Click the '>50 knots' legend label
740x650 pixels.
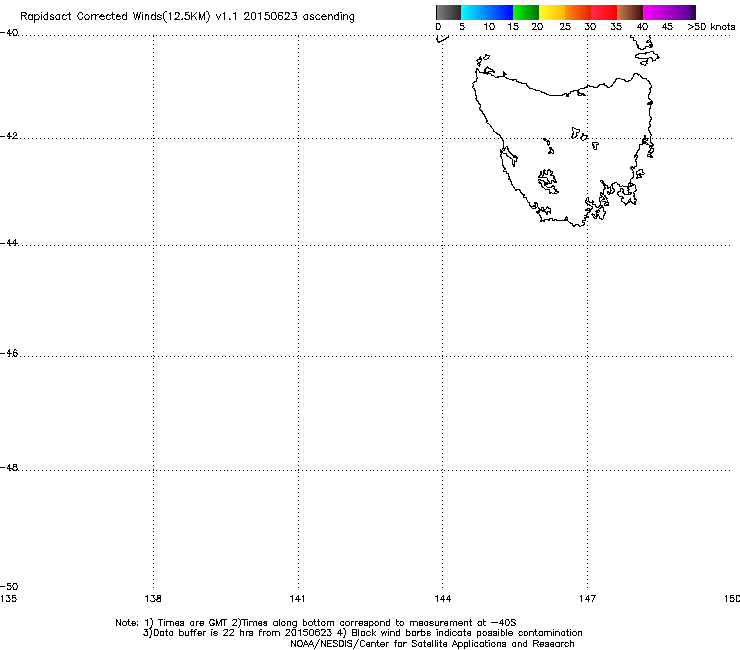(x=711, y=27)
